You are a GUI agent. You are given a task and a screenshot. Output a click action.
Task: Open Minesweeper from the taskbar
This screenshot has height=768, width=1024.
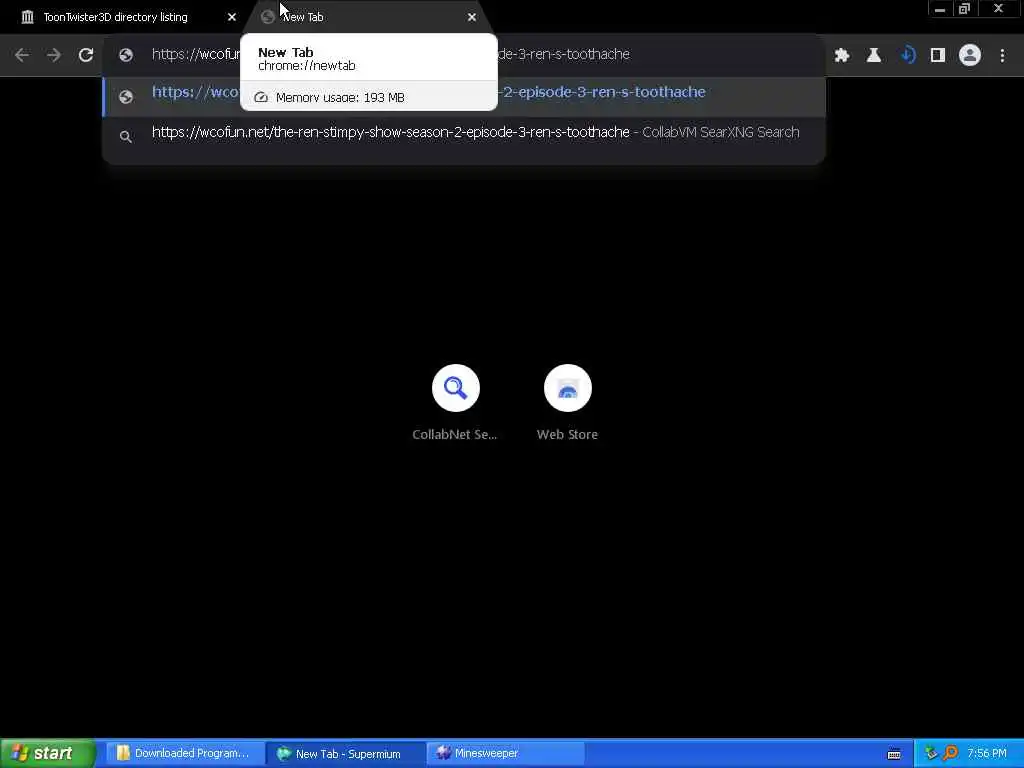[505, 754]
